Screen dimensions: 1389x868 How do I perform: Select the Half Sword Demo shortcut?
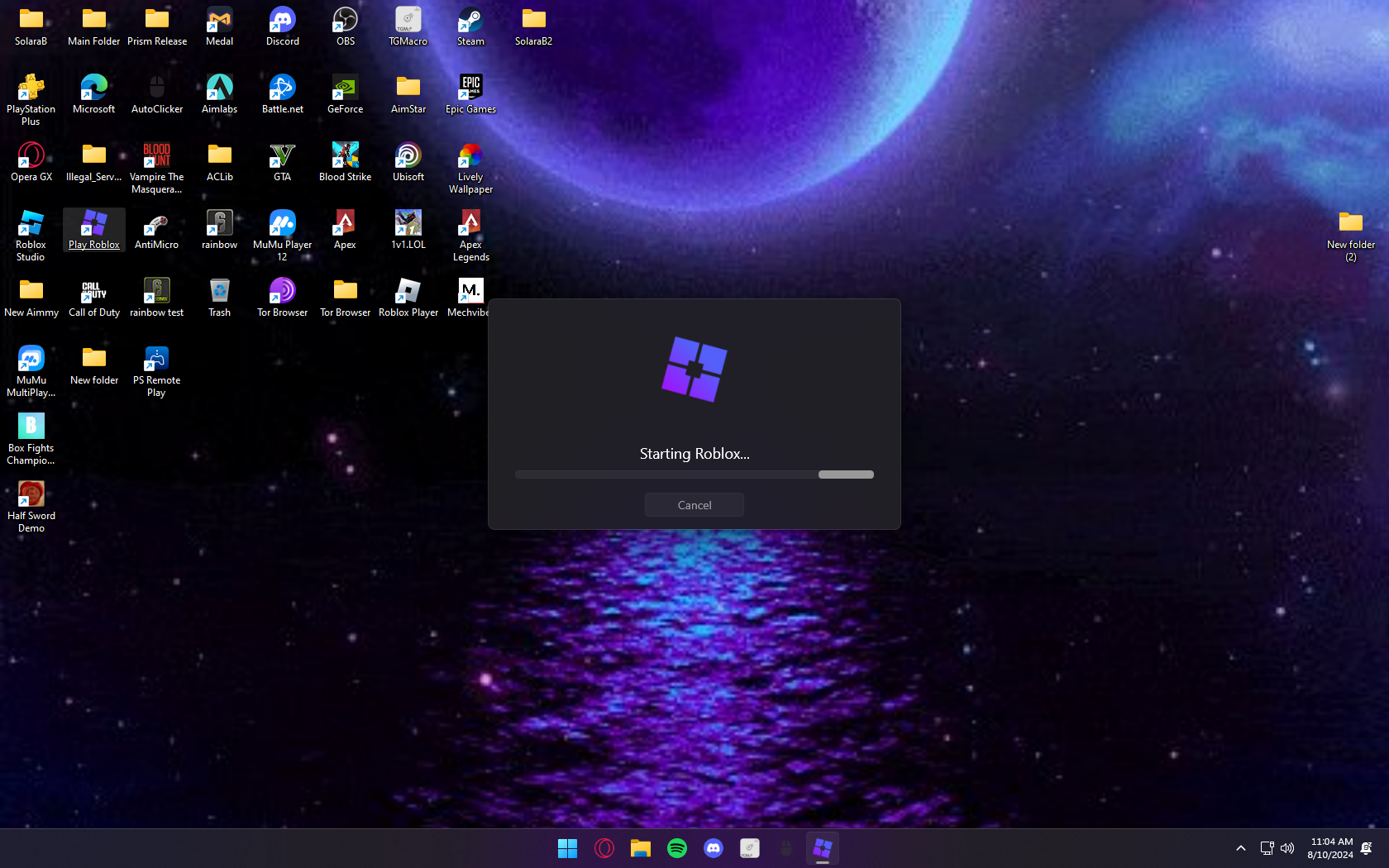(31, 507)
